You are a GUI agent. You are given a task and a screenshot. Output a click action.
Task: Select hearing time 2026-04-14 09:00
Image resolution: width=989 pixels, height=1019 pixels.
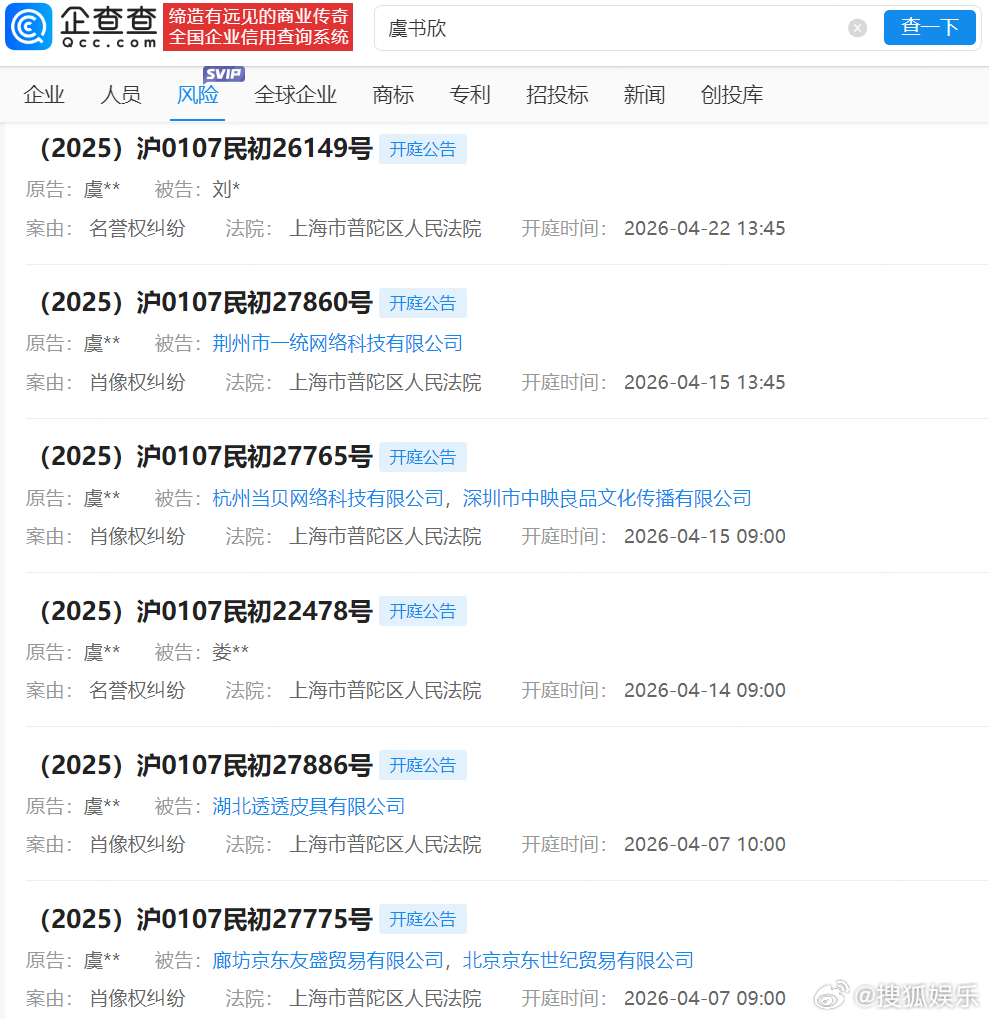click(704, 691)
